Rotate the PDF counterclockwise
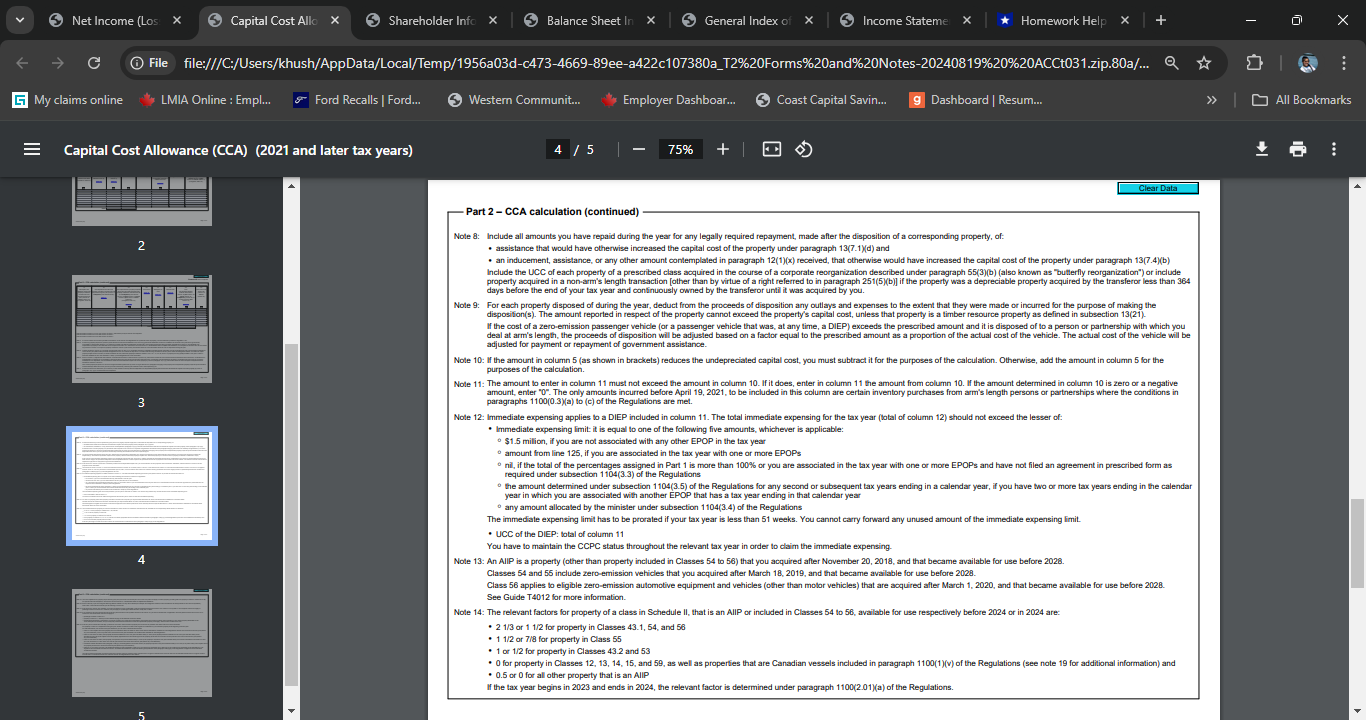 coord(803,149)
